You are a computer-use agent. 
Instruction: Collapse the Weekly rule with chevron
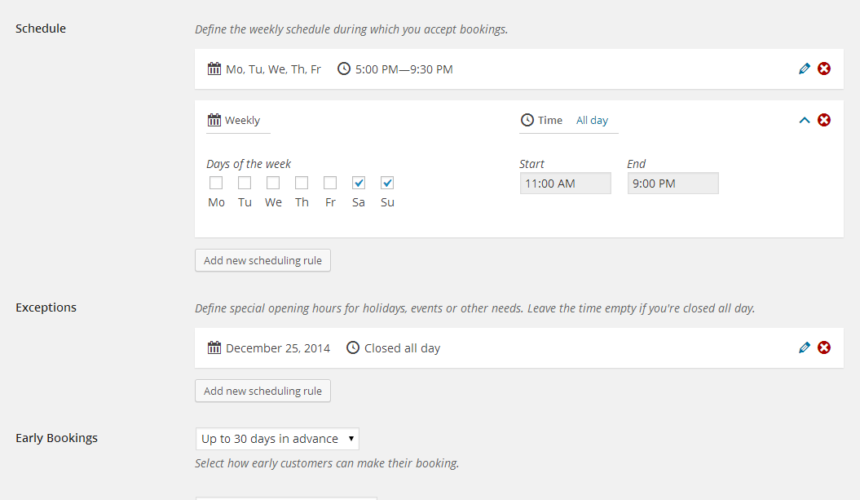pyautogui.click(x=804, y=120)
